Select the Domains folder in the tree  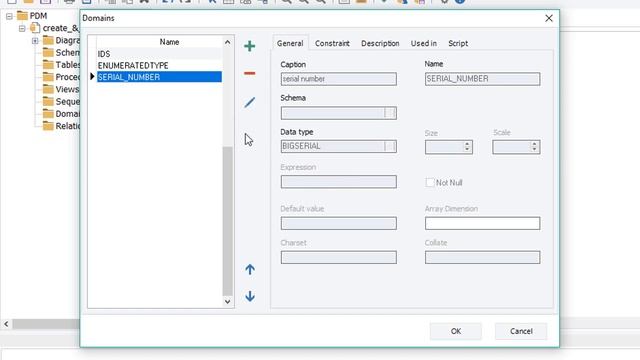[x=61, y=114]
